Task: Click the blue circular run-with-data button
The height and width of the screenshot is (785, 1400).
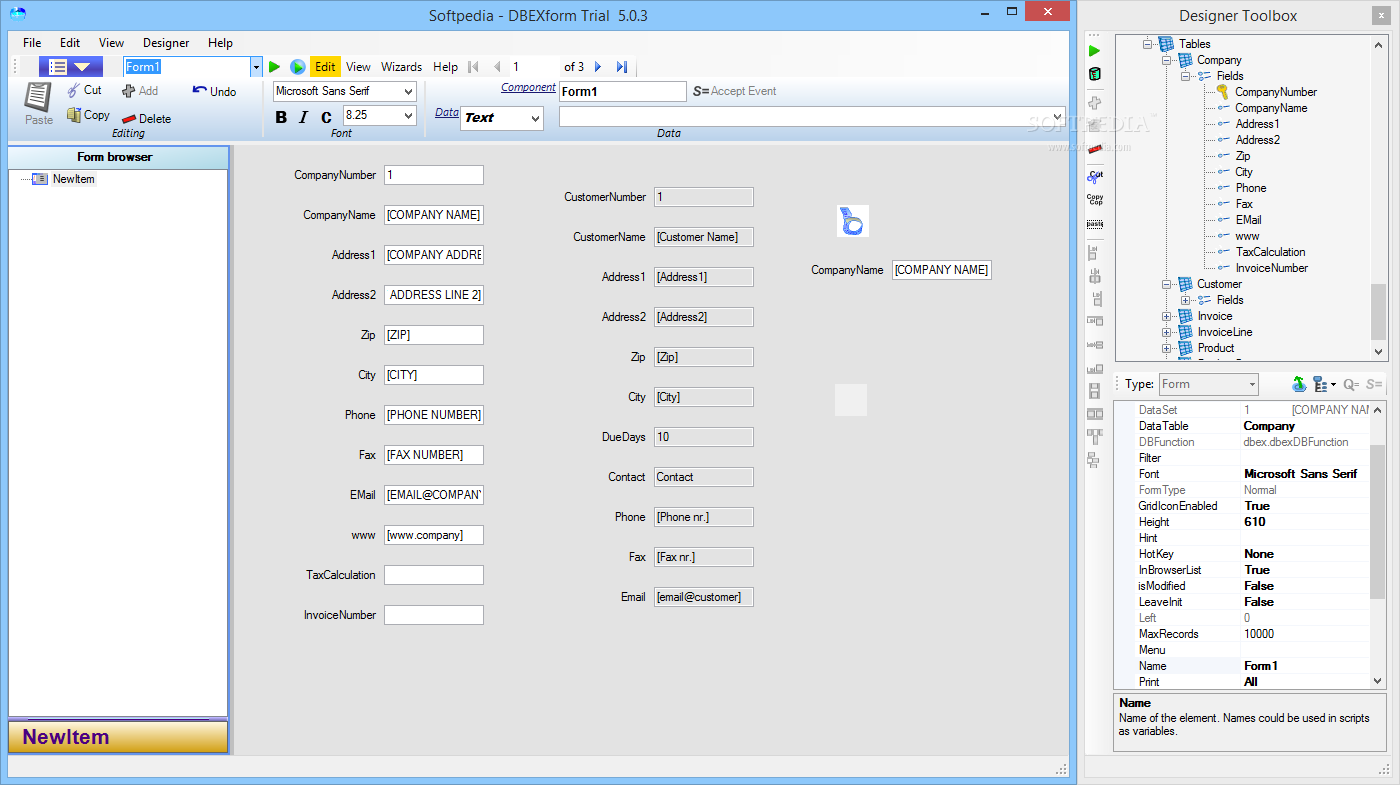Action: tap(298, 67)
